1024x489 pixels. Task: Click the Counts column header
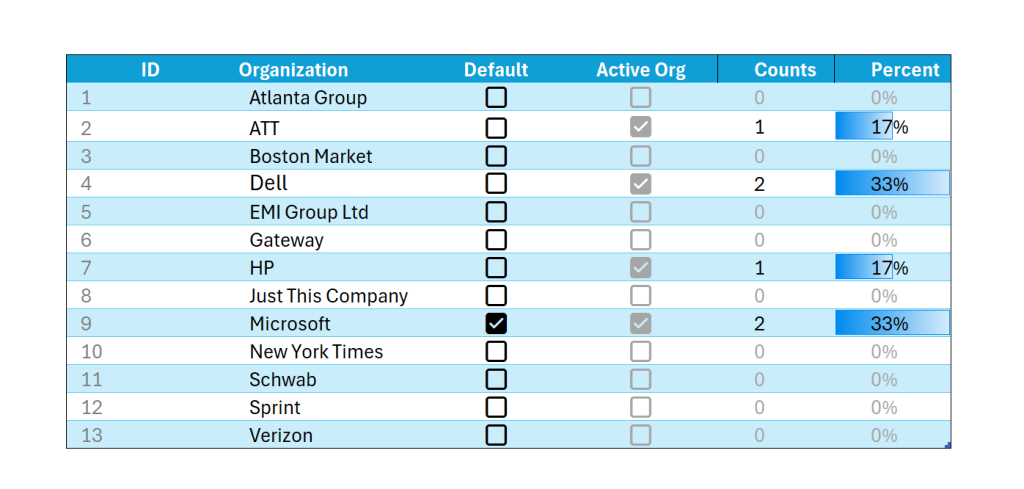click(785, 70)
